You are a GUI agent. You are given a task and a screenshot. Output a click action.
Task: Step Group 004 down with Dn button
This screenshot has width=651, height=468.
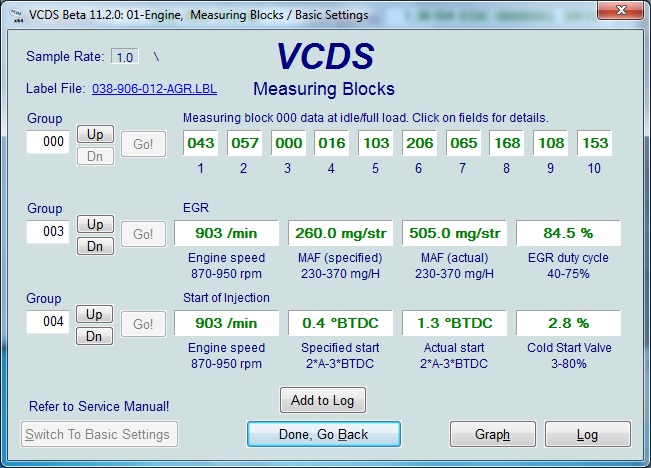coord(94,336)
